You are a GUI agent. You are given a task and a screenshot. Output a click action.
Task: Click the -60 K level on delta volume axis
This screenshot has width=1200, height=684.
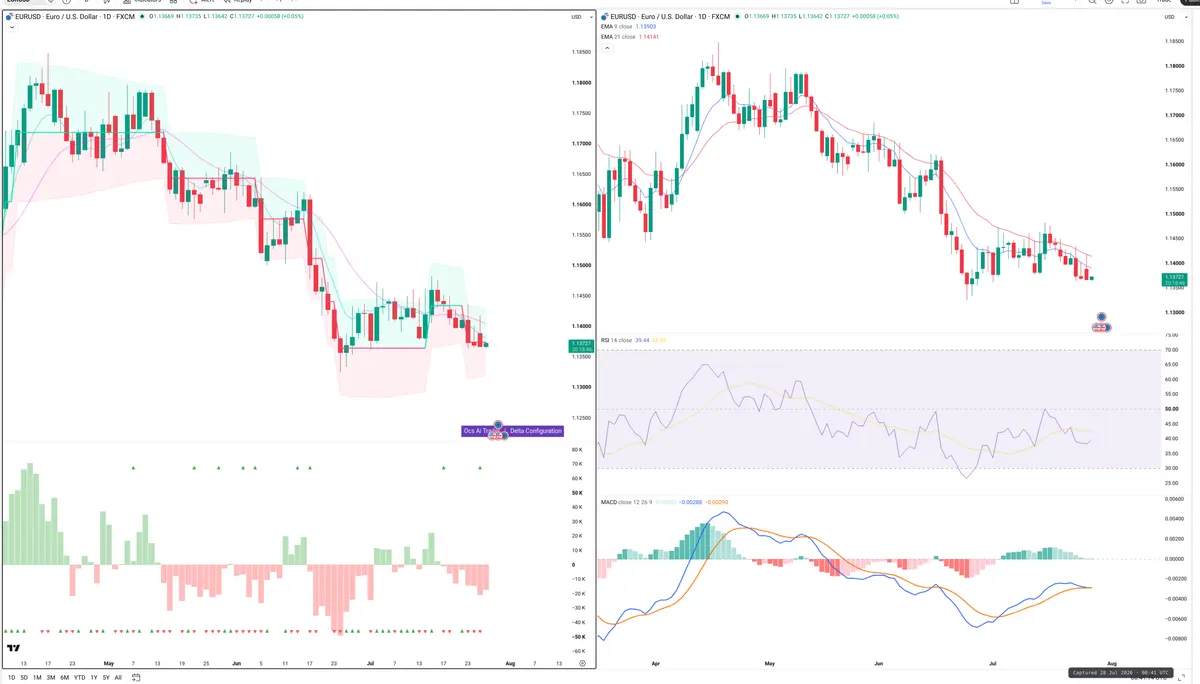pyautogui.click(x=577, y=651)
